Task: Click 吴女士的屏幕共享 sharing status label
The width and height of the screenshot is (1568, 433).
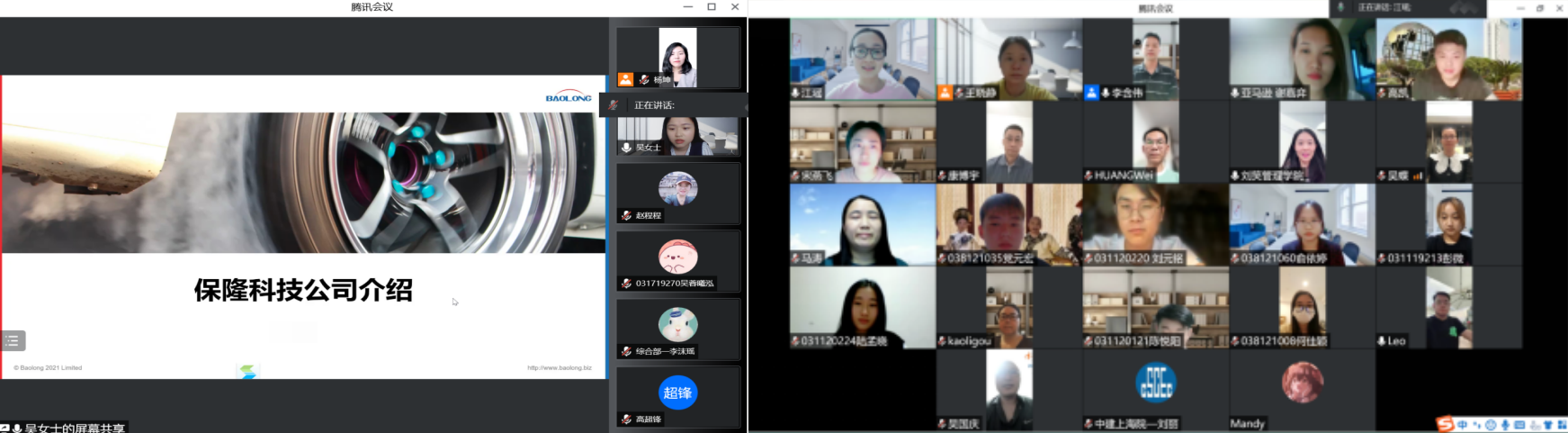Action: coord(75,428)
